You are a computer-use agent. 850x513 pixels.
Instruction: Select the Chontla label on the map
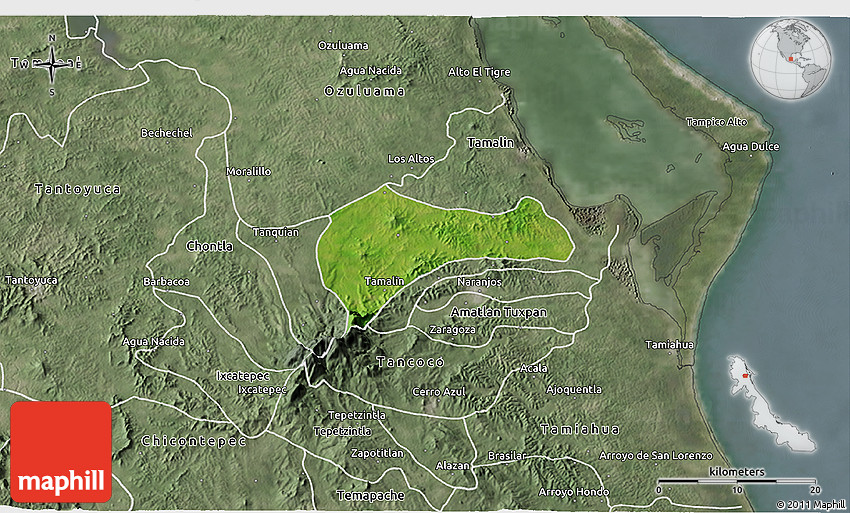[x=209, y=246]
